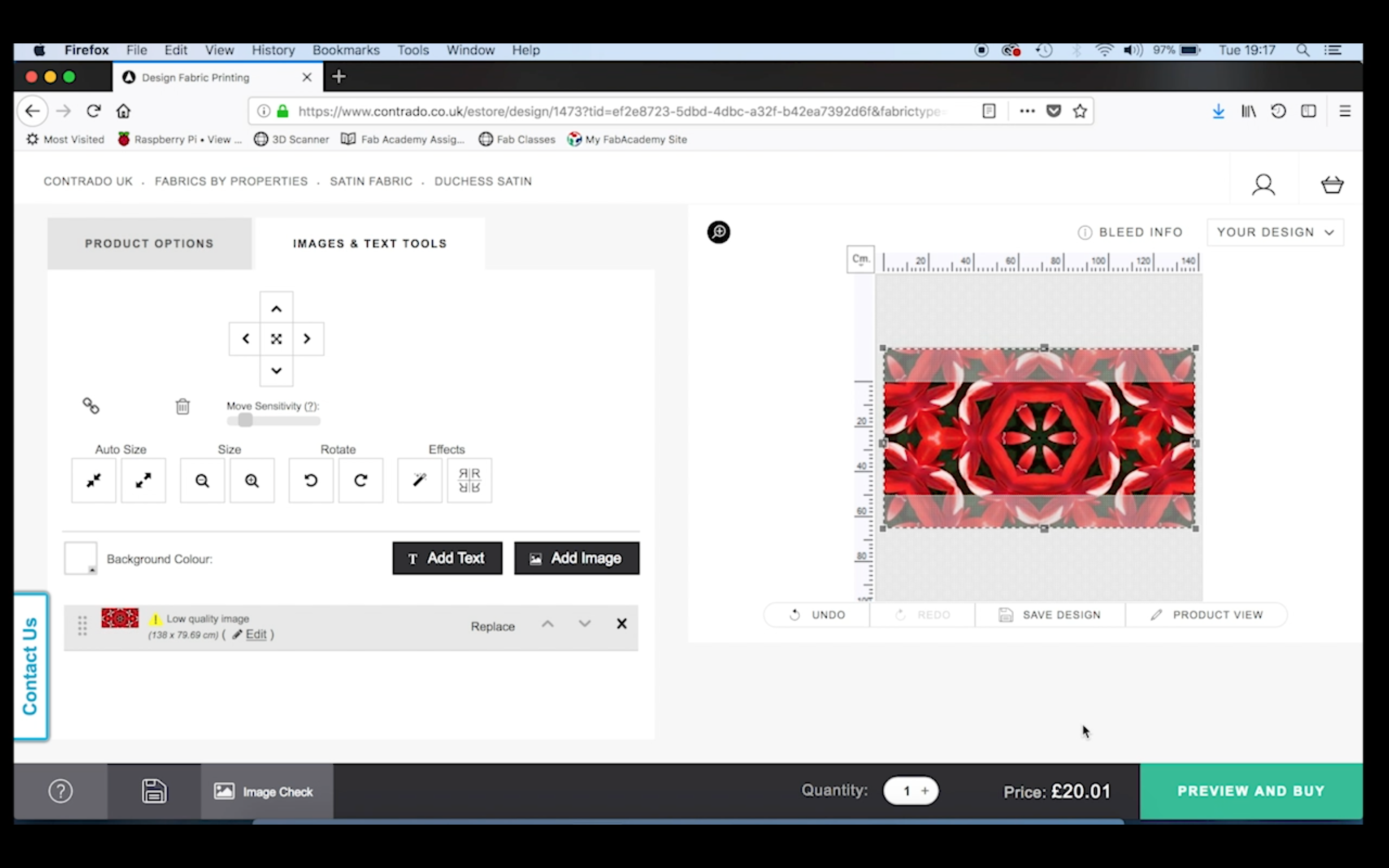The height and width of the screenshot is (868, 1389).
Task: Select the magic wand Effects tool
Action: point(419,480)
